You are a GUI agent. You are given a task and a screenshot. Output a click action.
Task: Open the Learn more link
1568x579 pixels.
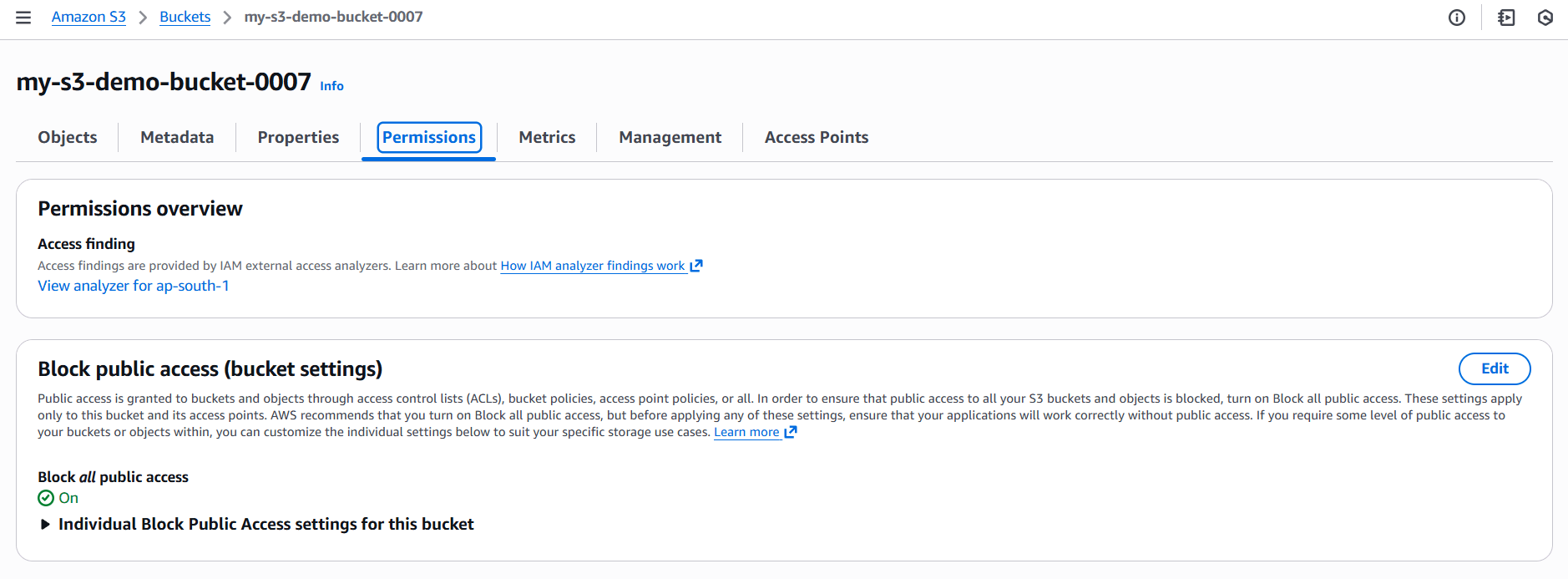746,432
